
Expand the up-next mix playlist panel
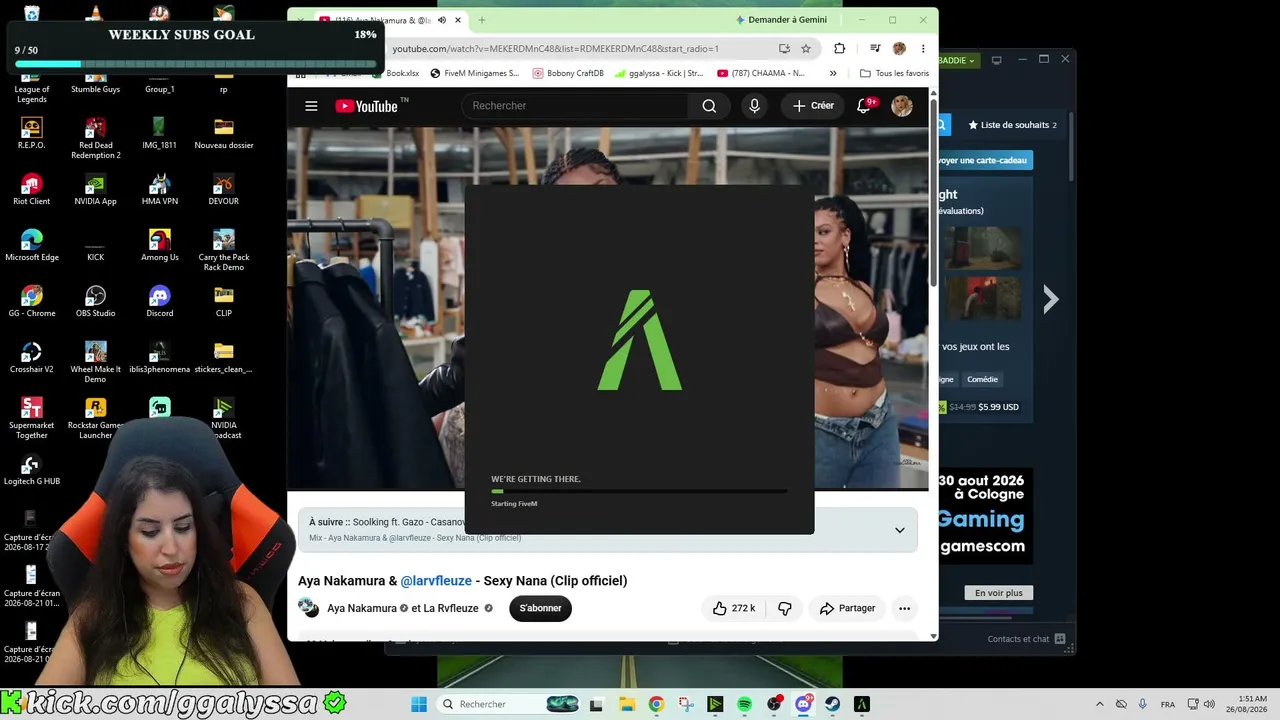tap(899, 530)
